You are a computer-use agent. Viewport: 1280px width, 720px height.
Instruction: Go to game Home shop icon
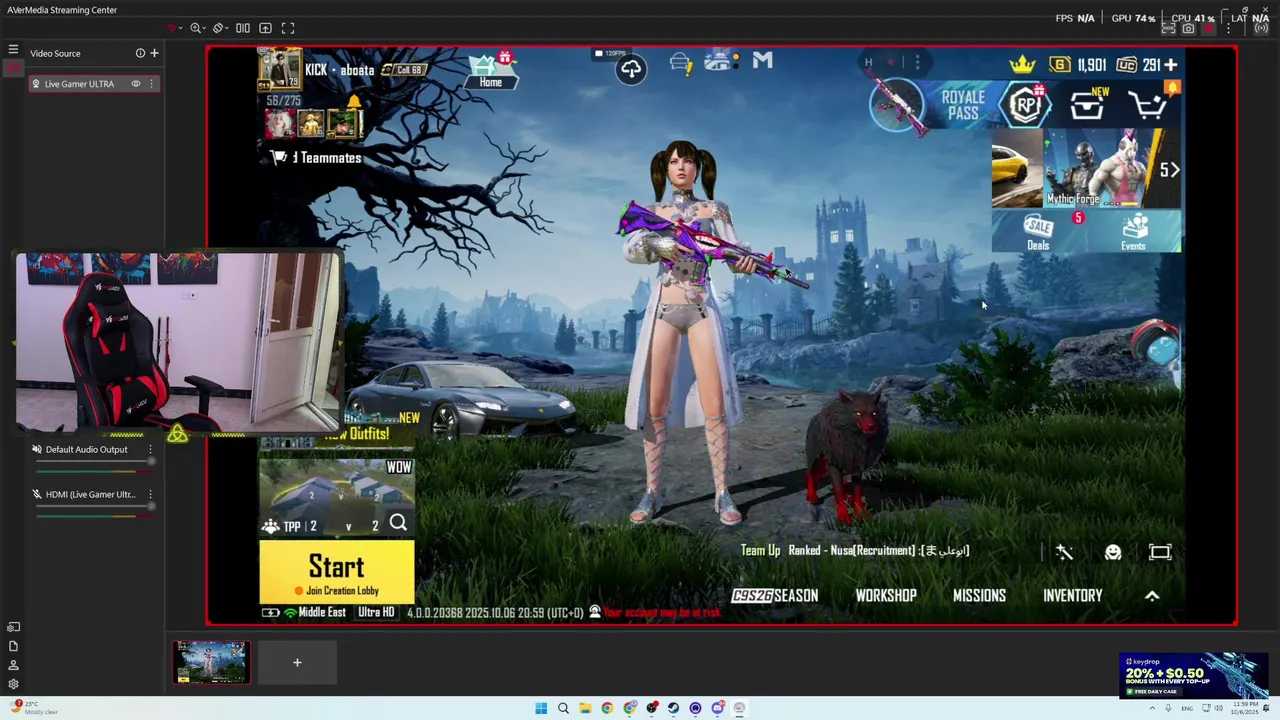(490, 70)
